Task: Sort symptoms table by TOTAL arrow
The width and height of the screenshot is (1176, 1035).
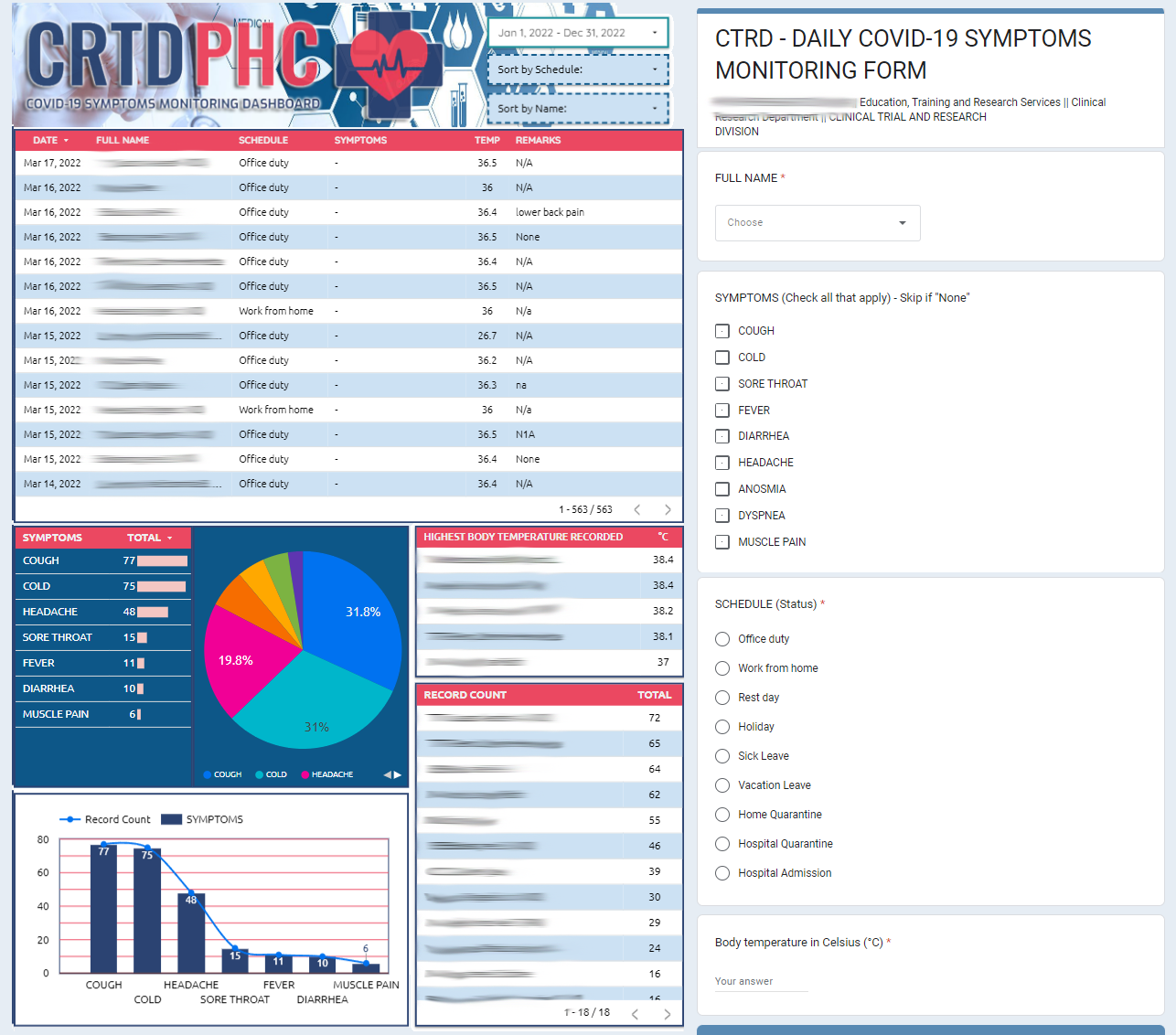Action: (169, 538)
